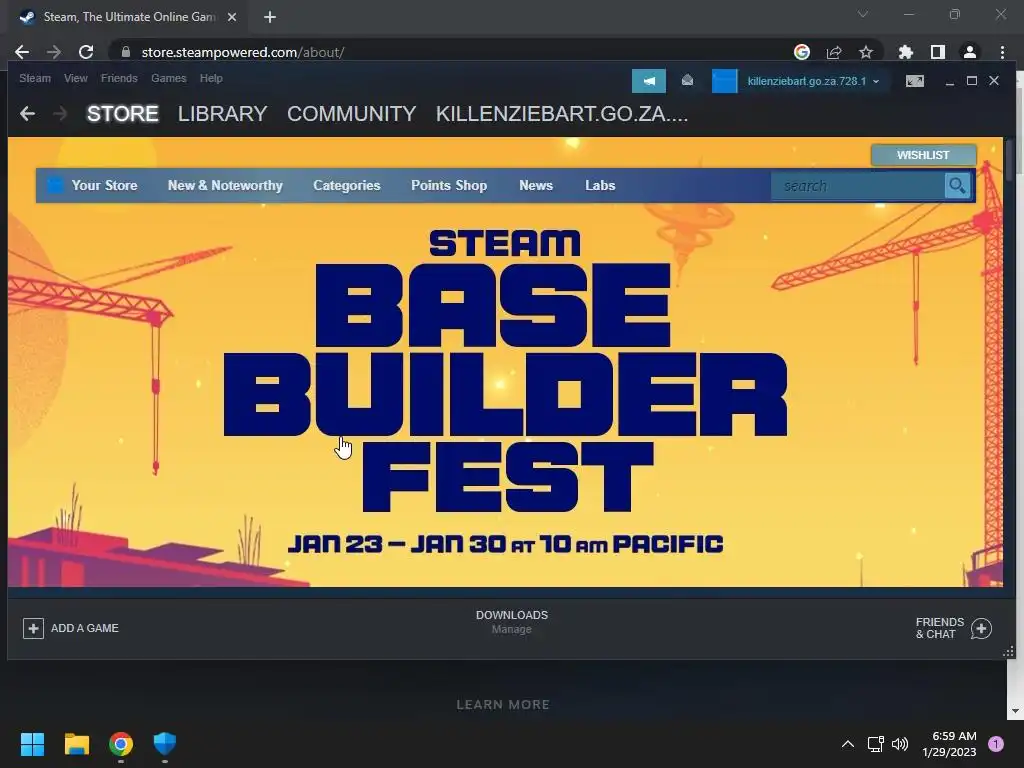Open the View menu

(76, 78)
